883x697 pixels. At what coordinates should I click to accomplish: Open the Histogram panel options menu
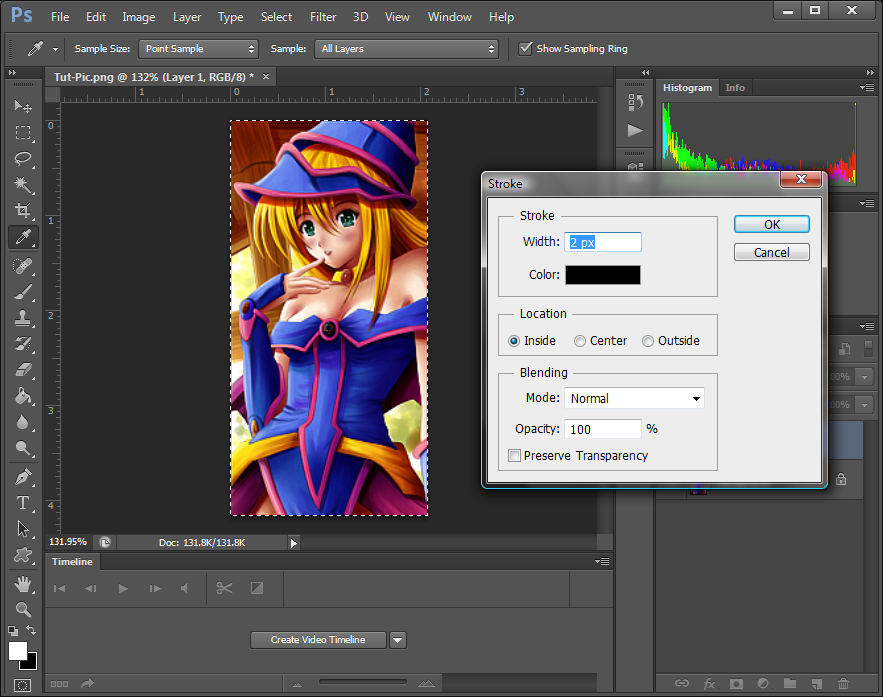867,87
